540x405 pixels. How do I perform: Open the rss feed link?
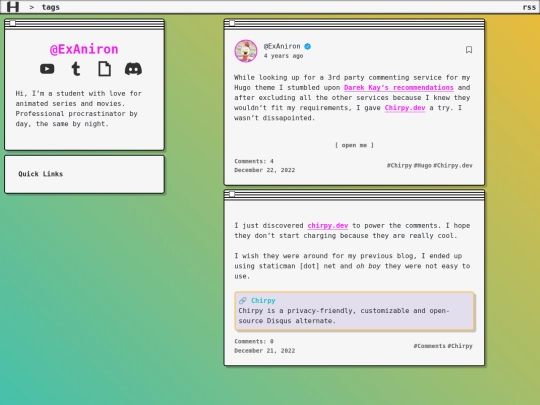coord(529,7)
